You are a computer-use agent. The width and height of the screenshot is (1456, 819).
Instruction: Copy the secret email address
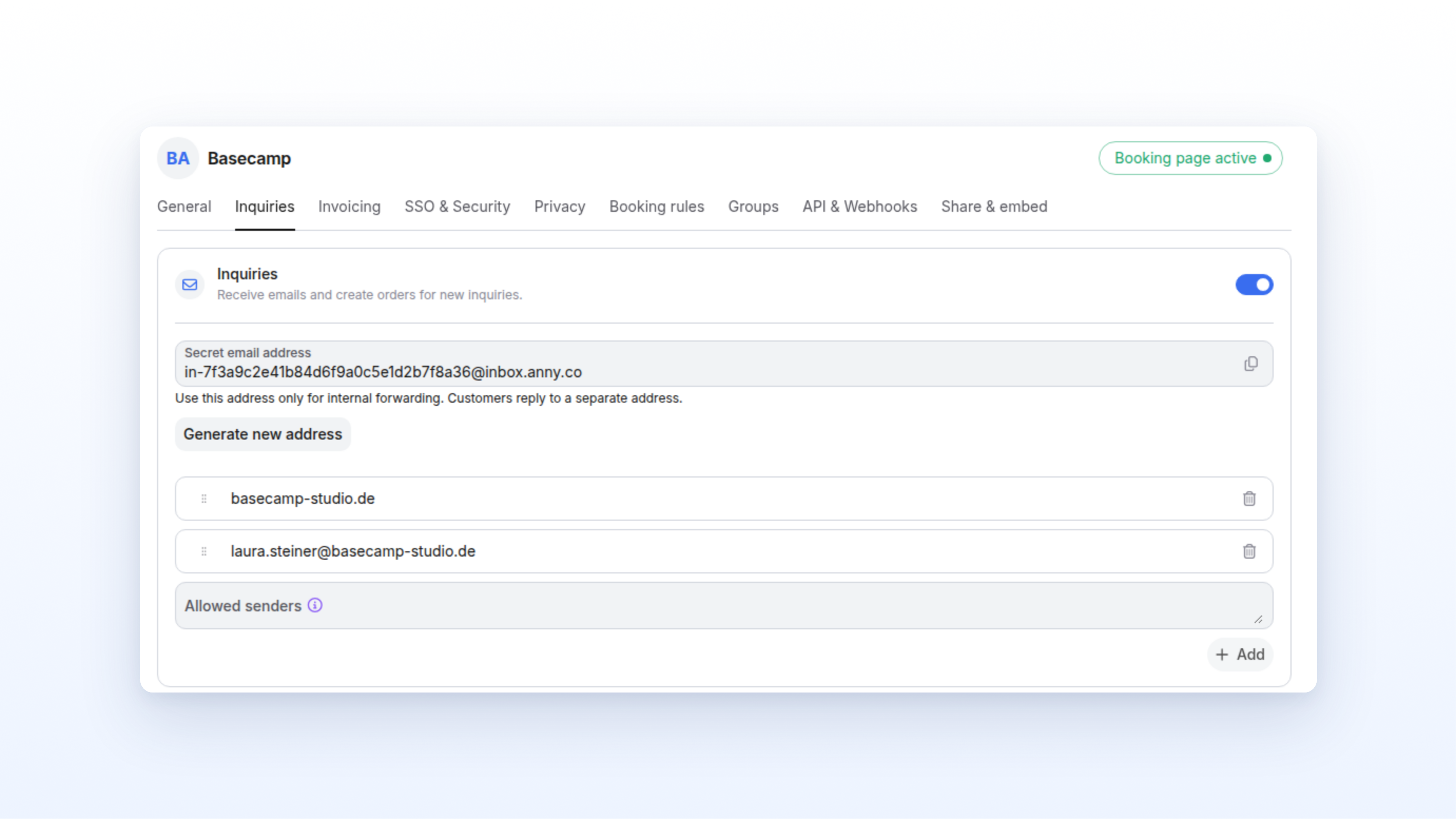(1251, 364)
